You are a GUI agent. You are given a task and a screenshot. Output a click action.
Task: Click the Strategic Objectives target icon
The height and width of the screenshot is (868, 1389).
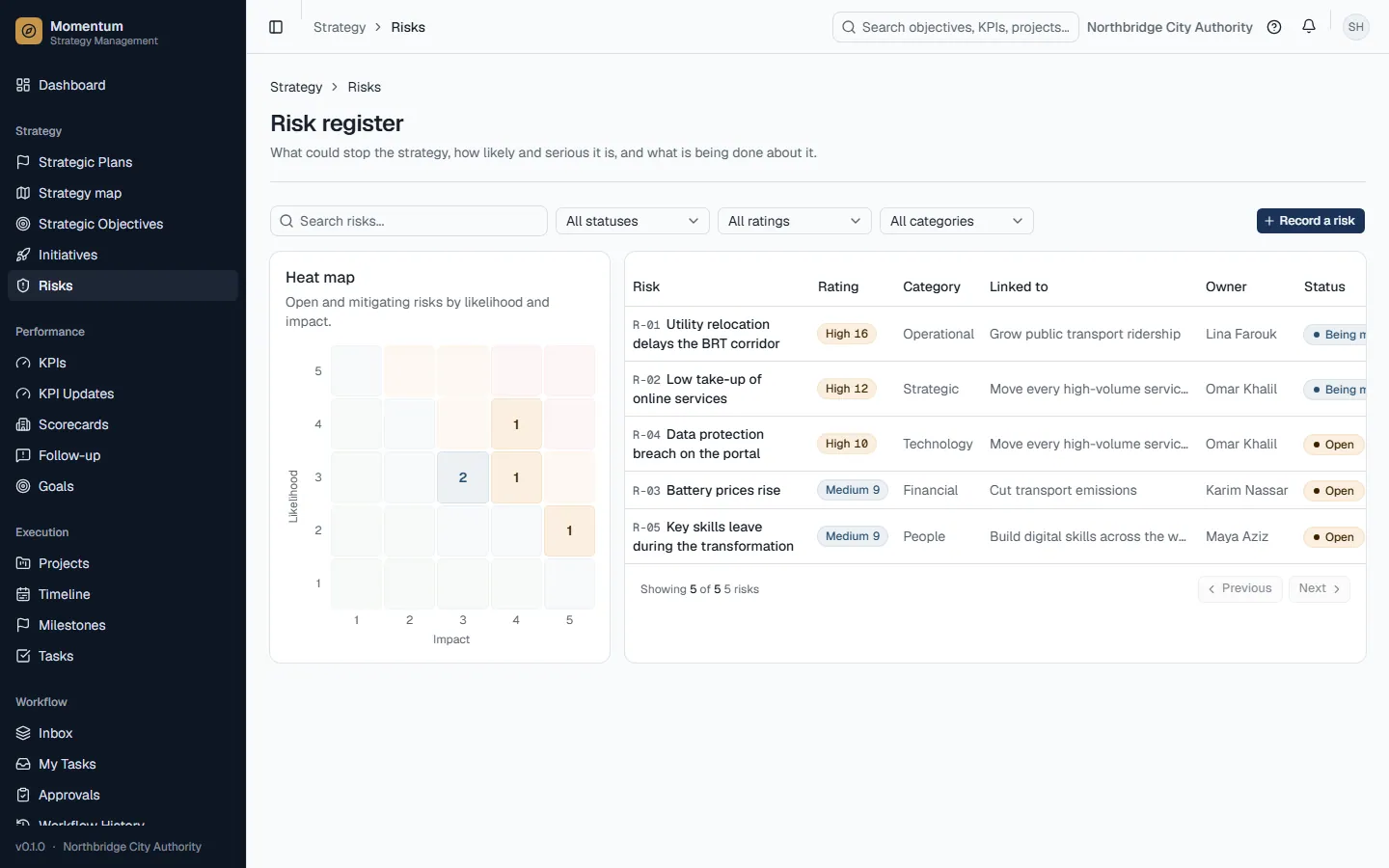(23, 224)
